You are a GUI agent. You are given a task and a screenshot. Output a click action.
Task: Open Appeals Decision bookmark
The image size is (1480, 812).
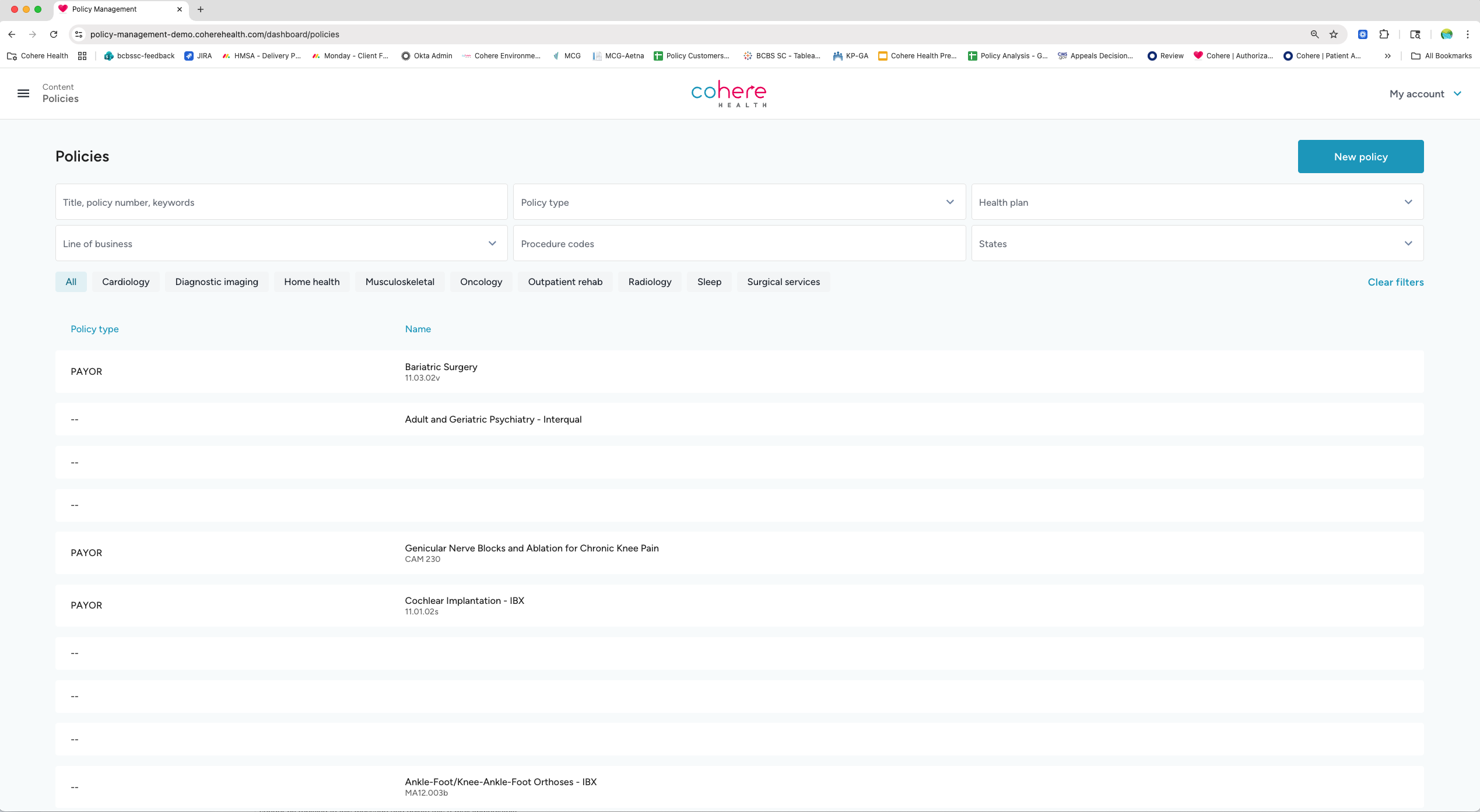pyautogui.click(x=1096, y=56)
